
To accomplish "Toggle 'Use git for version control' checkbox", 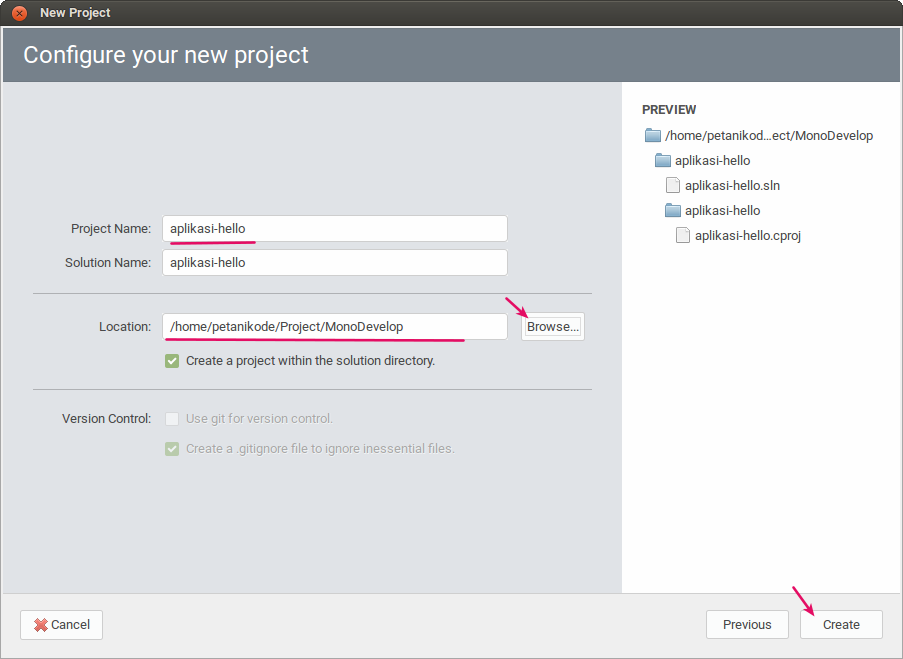I will 172,419.
